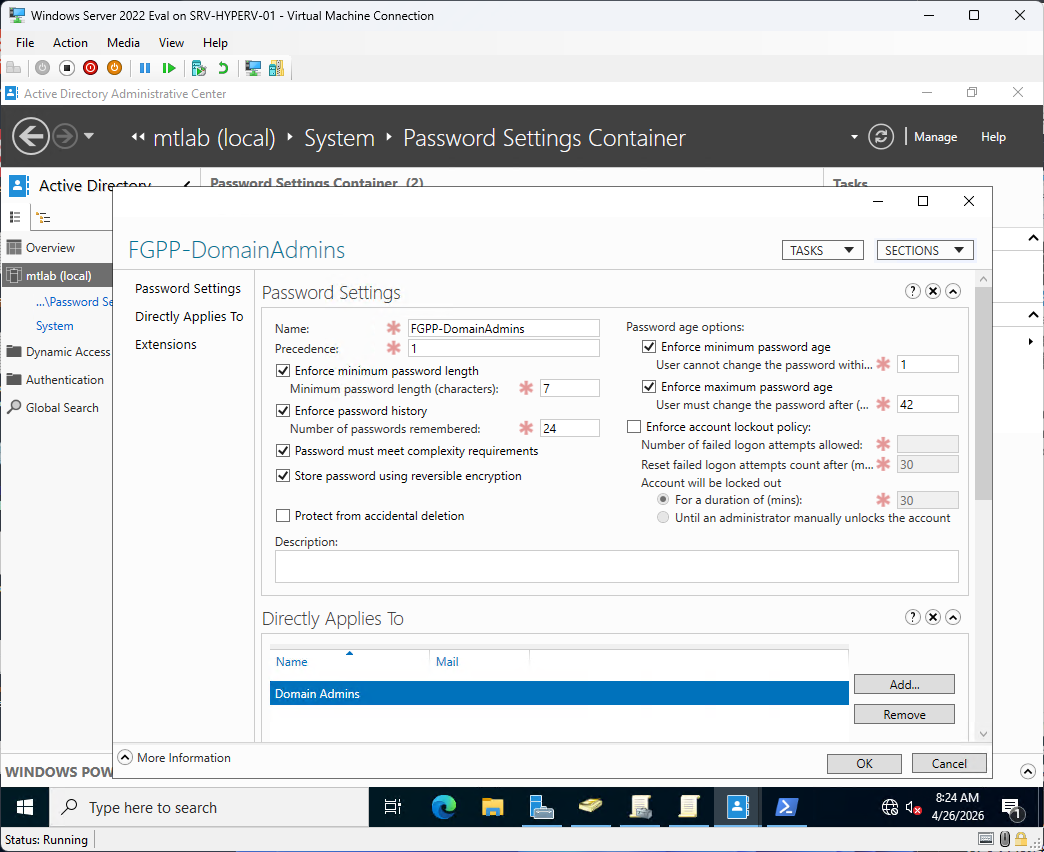Open Microsoft Edge from taskbar

pos(443,807)
